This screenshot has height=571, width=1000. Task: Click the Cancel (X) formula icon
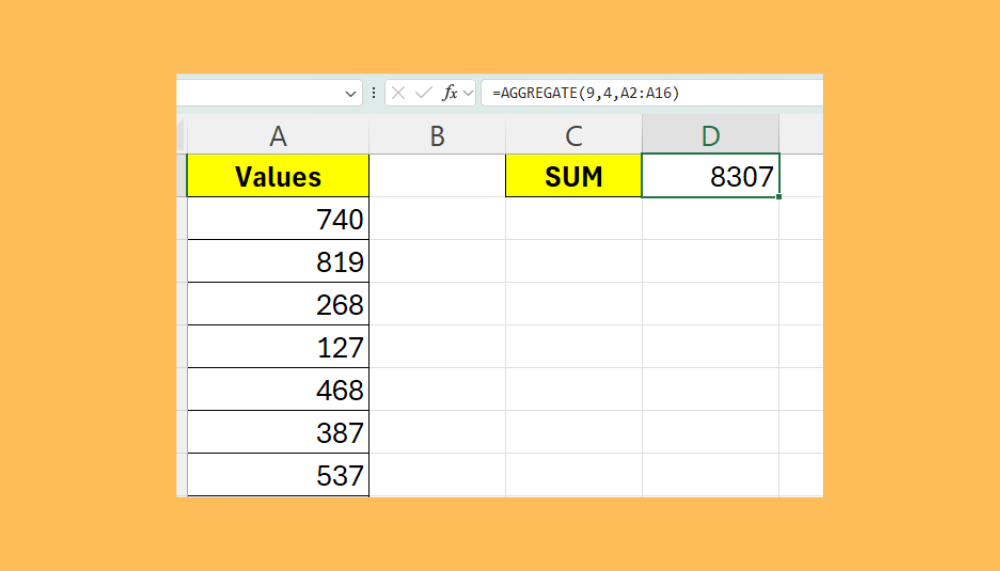coord(398,93)
